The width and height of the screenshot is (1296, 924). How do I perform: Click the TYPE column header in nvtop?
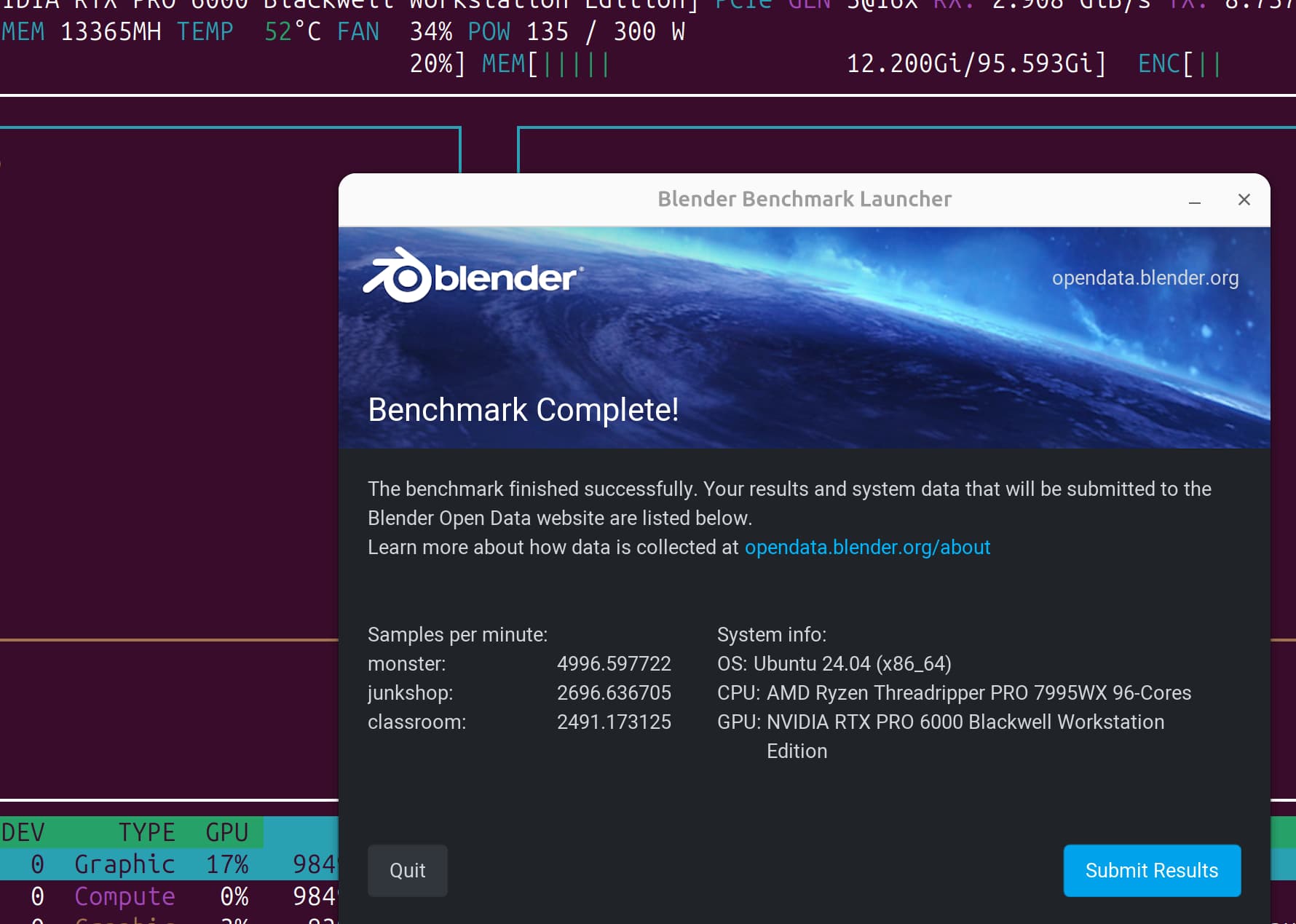click(x=146, y=832)
